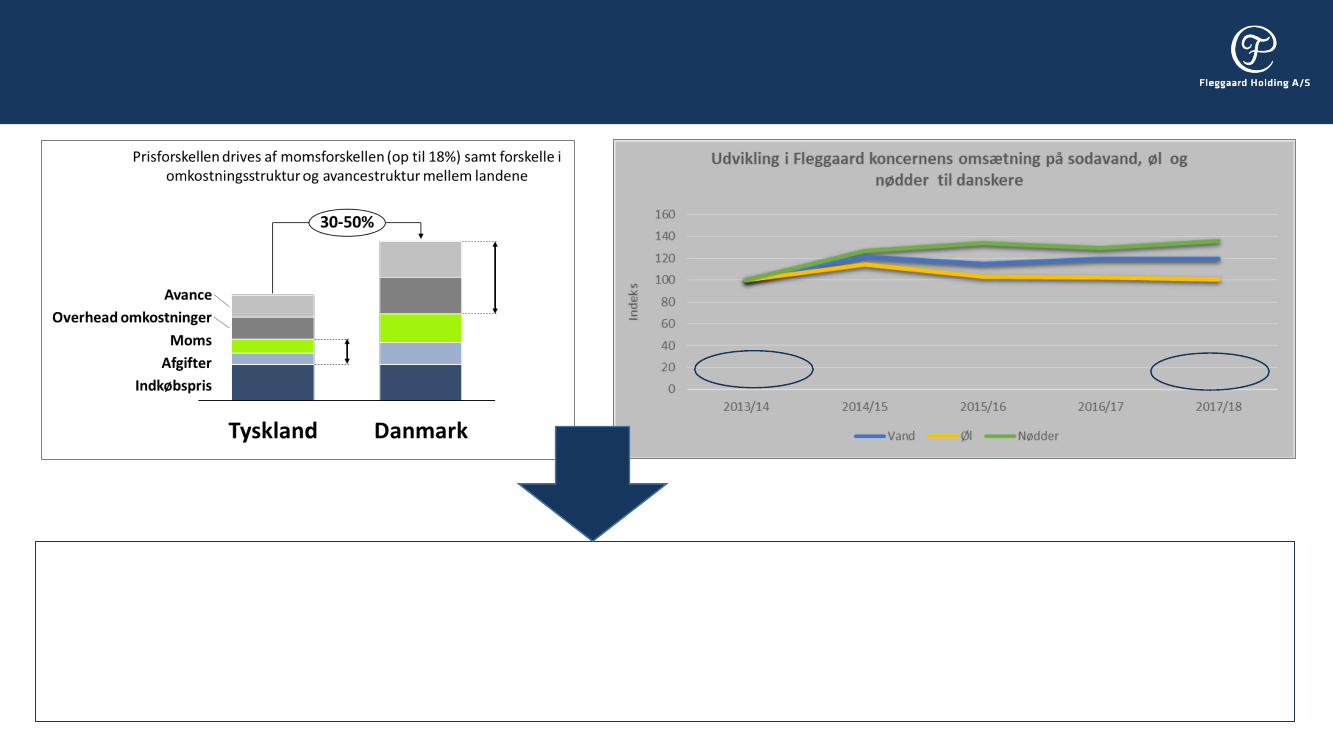Select the '100' y-axis value
Viewport: 1333px width, 750px height.
pos(666,280)
